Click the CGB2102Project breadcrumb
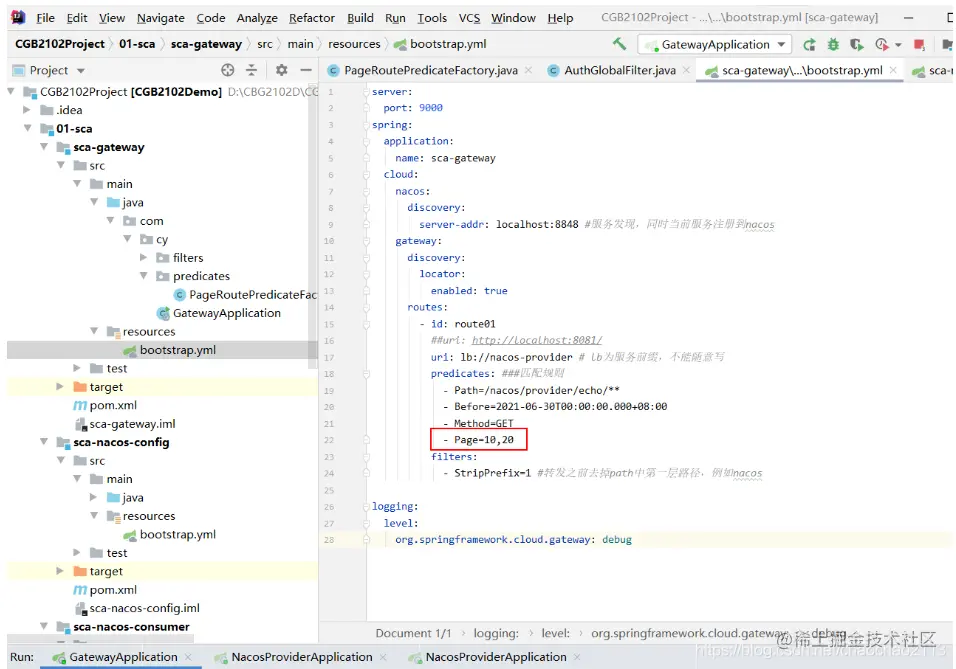 (x=60, y=44)
